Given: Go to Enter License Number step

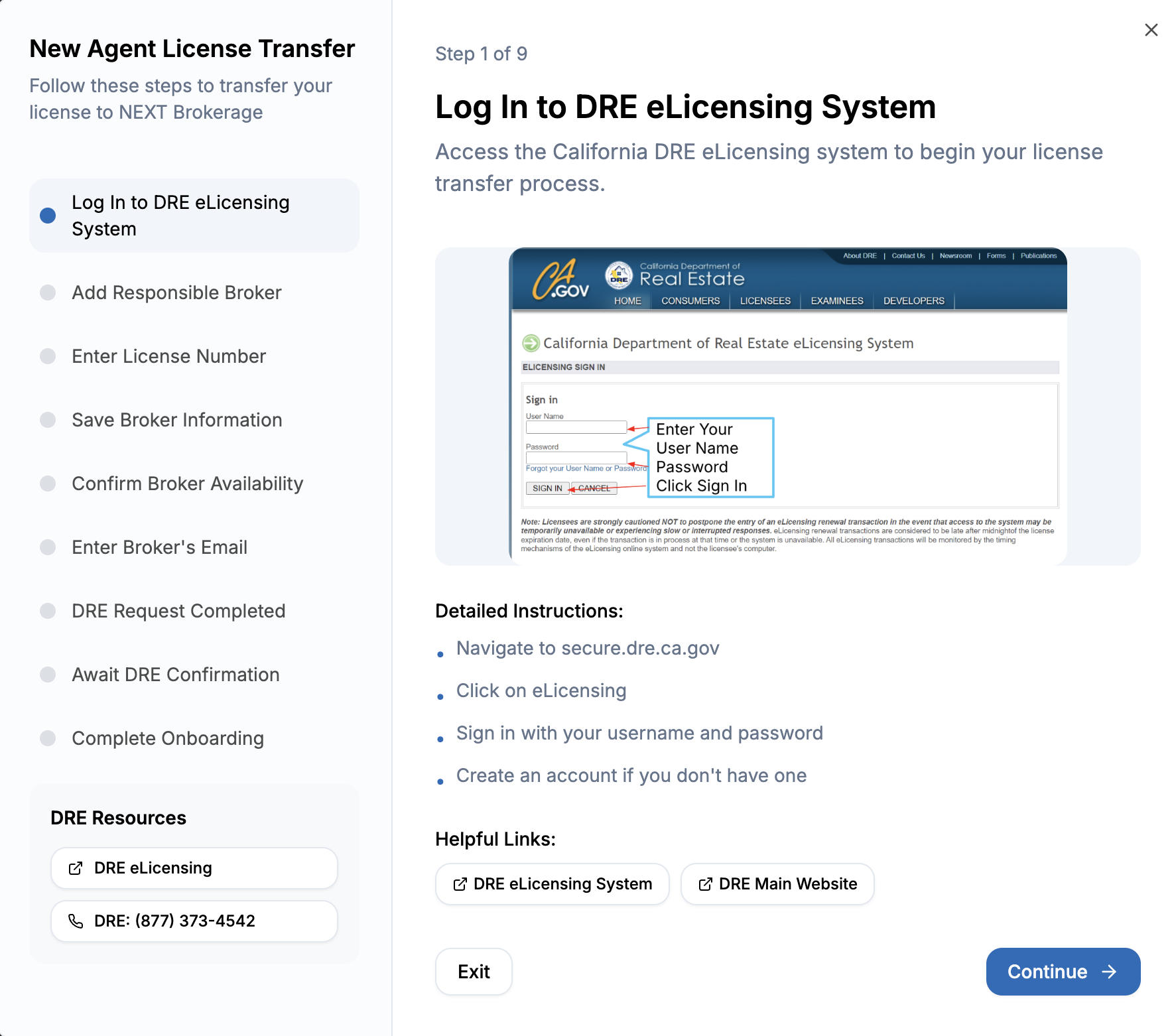Looking at the screenshot, I should (194, 356).
